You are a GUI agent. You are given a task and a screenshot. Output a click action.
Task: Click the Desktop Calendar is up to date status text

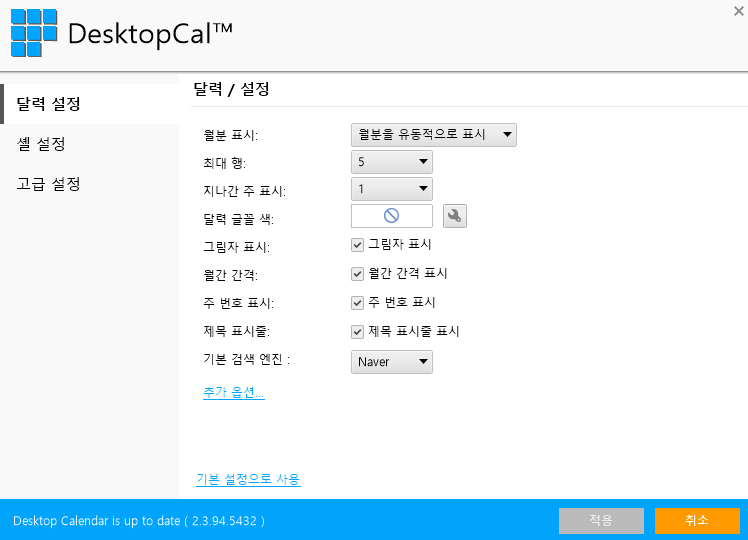pyautogui.click(x=138, y=521)
